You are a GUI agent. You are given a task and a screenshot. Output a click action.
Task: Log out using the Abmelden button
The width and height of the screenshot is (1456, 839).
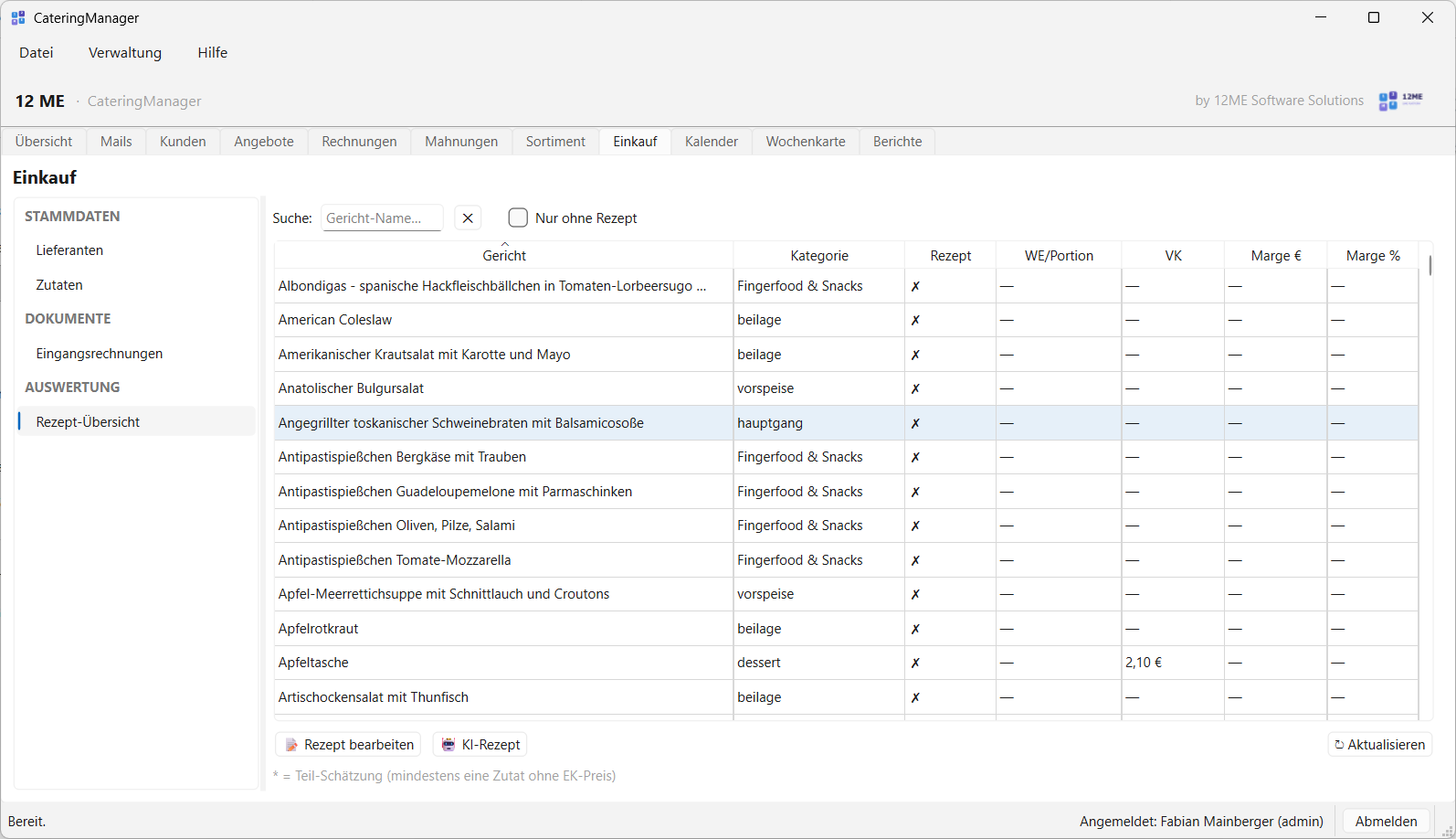tap(1386, 822)
